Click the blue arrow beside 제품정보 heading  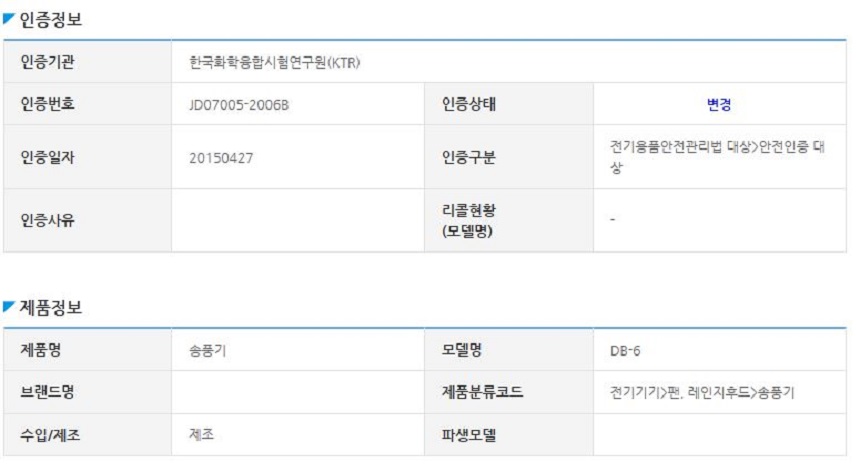point(8,307)
